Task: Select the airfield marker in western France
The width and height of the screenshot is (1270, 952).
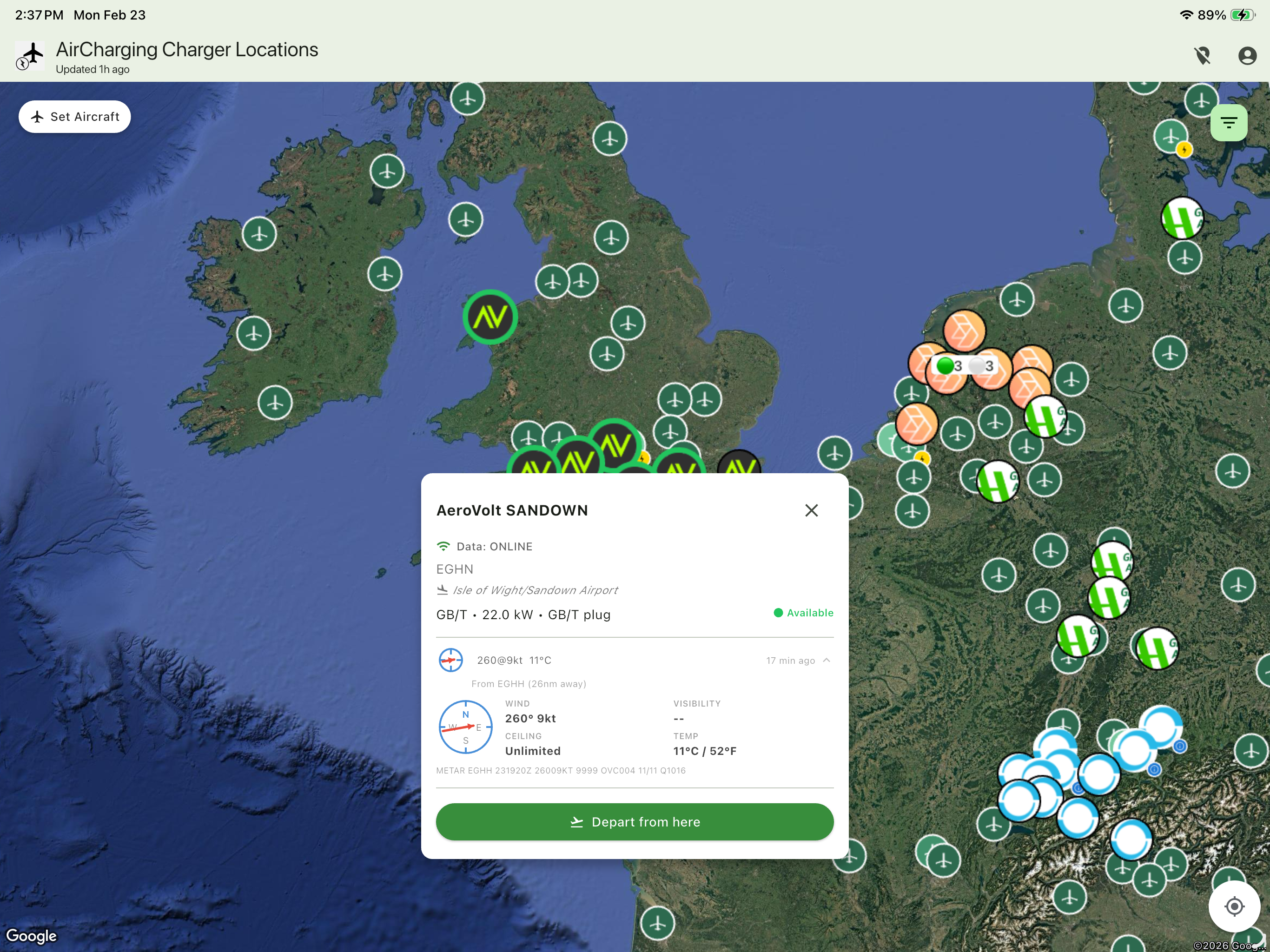Action: click(x=657, y=923)
